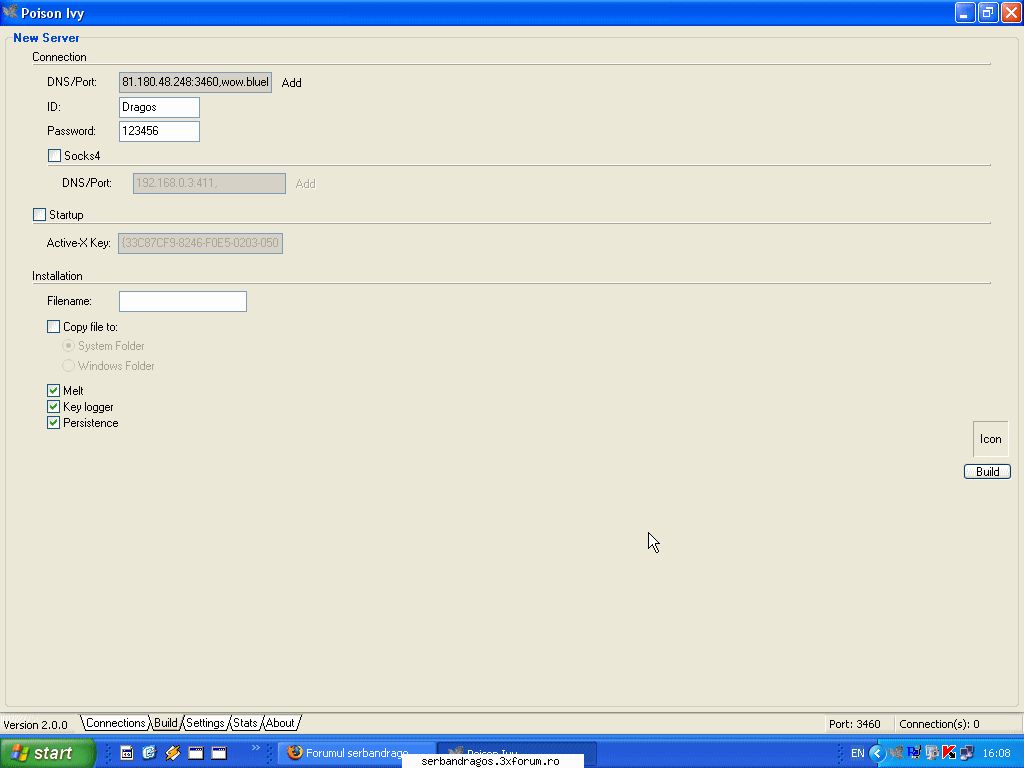
Task: Uncheck the Persistence option
Action: pyautogui.click(x=54, y=423)
